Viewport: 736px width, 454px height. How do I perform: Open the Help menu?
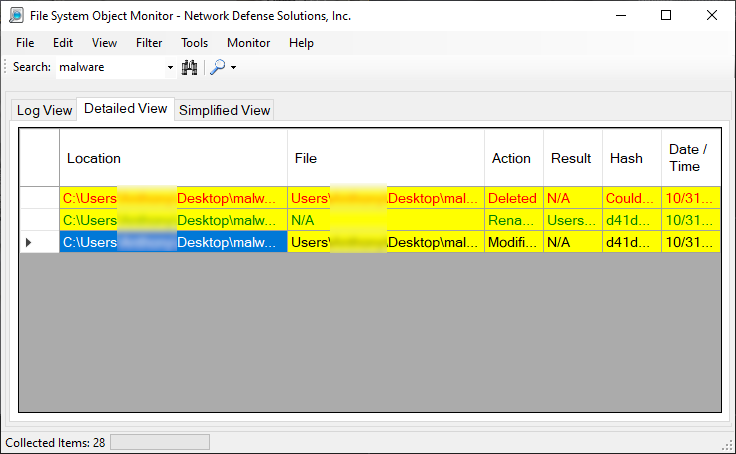[301, 43]
